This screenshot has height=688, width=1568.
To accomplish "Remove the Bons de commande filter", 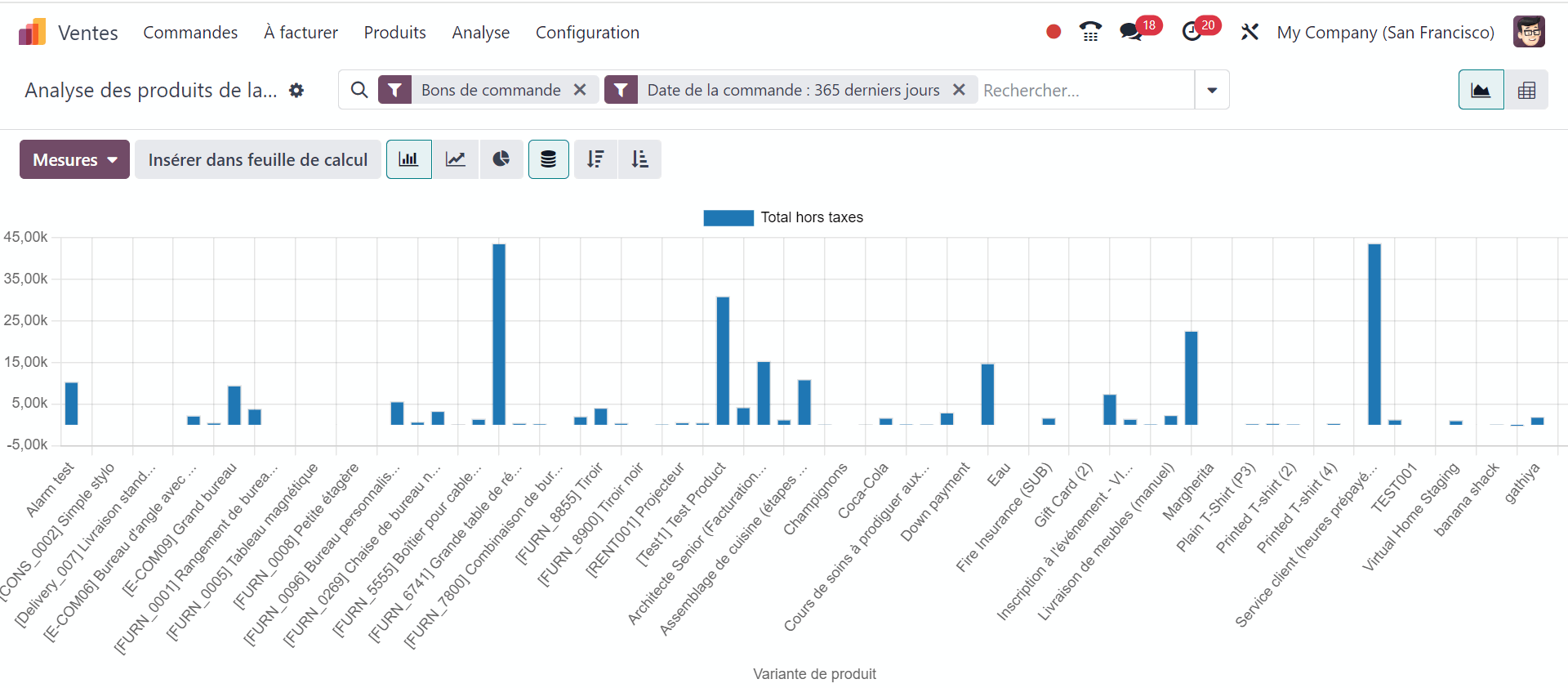I will click(x=580, y=90).
